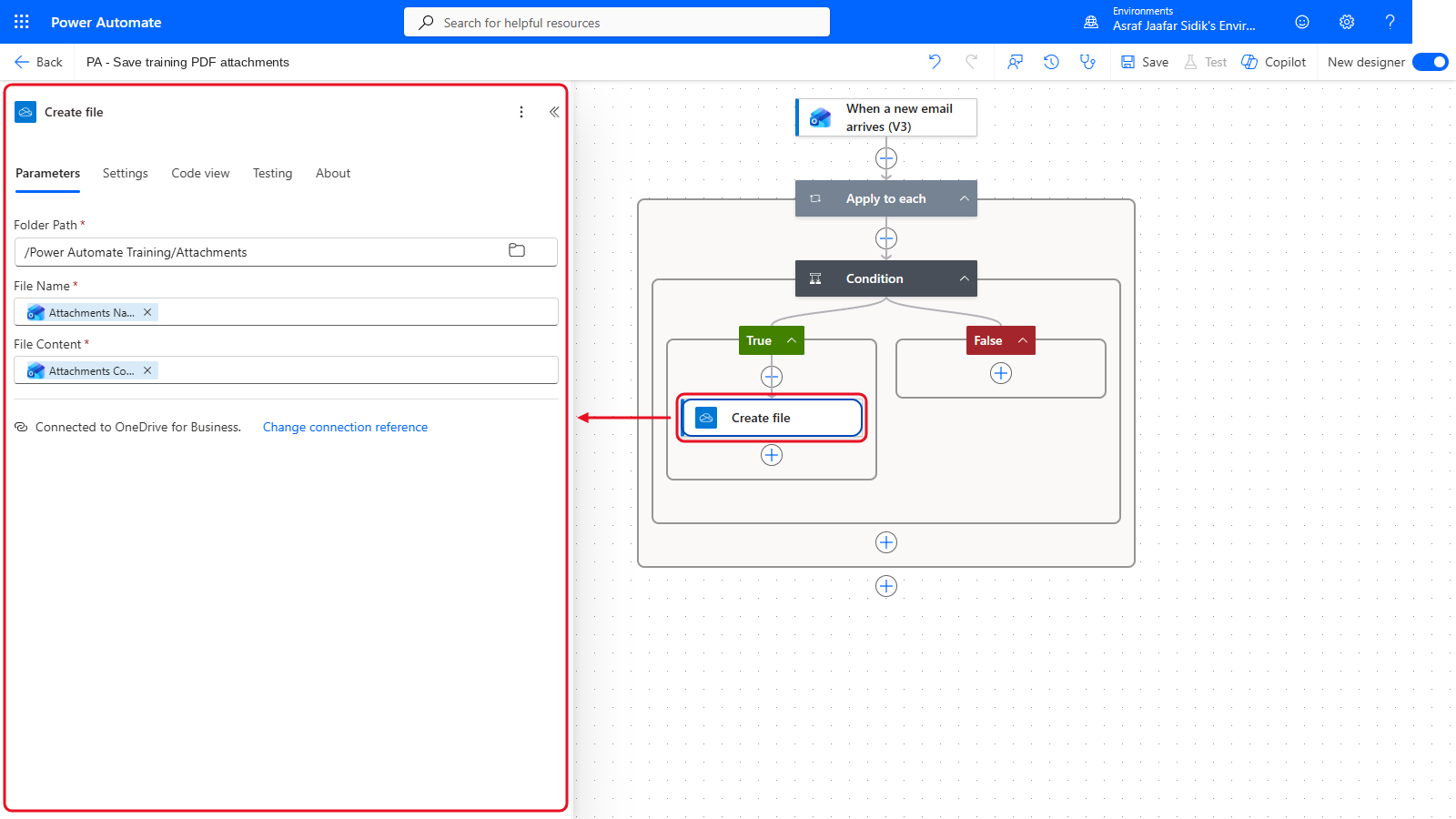The image size is (1456, 819).
Task: Click the feedback smiley icon
Action: (1302, 22)
